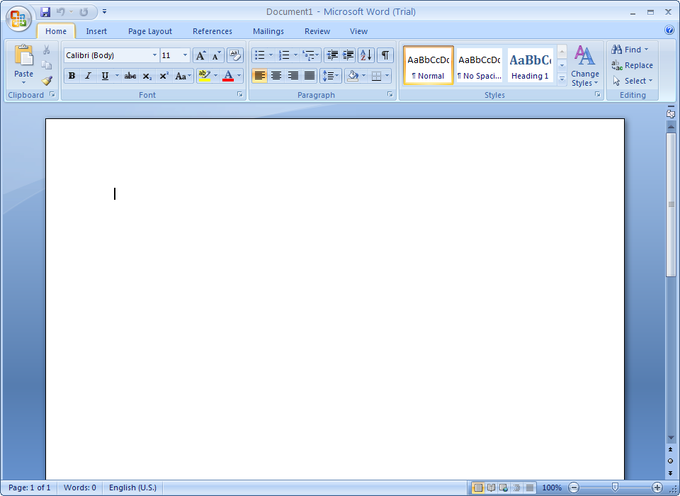Apply the Heading 1 style
This screenshot has height=496, width=680.
pyautogui.click(x=530, y=65)
